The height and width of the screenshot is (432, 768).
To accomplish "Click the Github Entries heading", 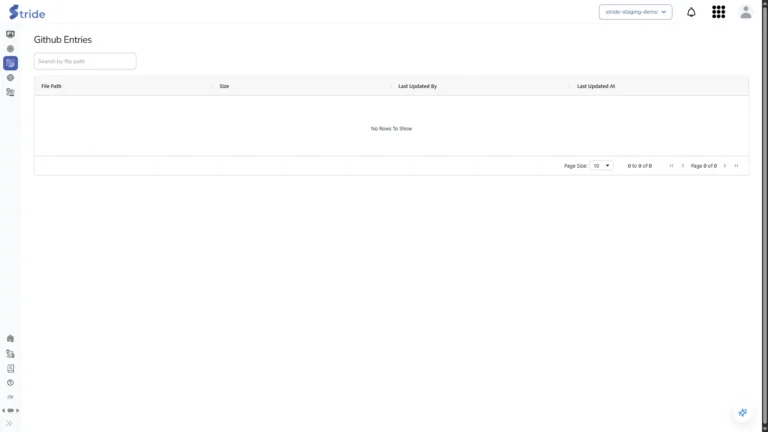I will point(63,40).
